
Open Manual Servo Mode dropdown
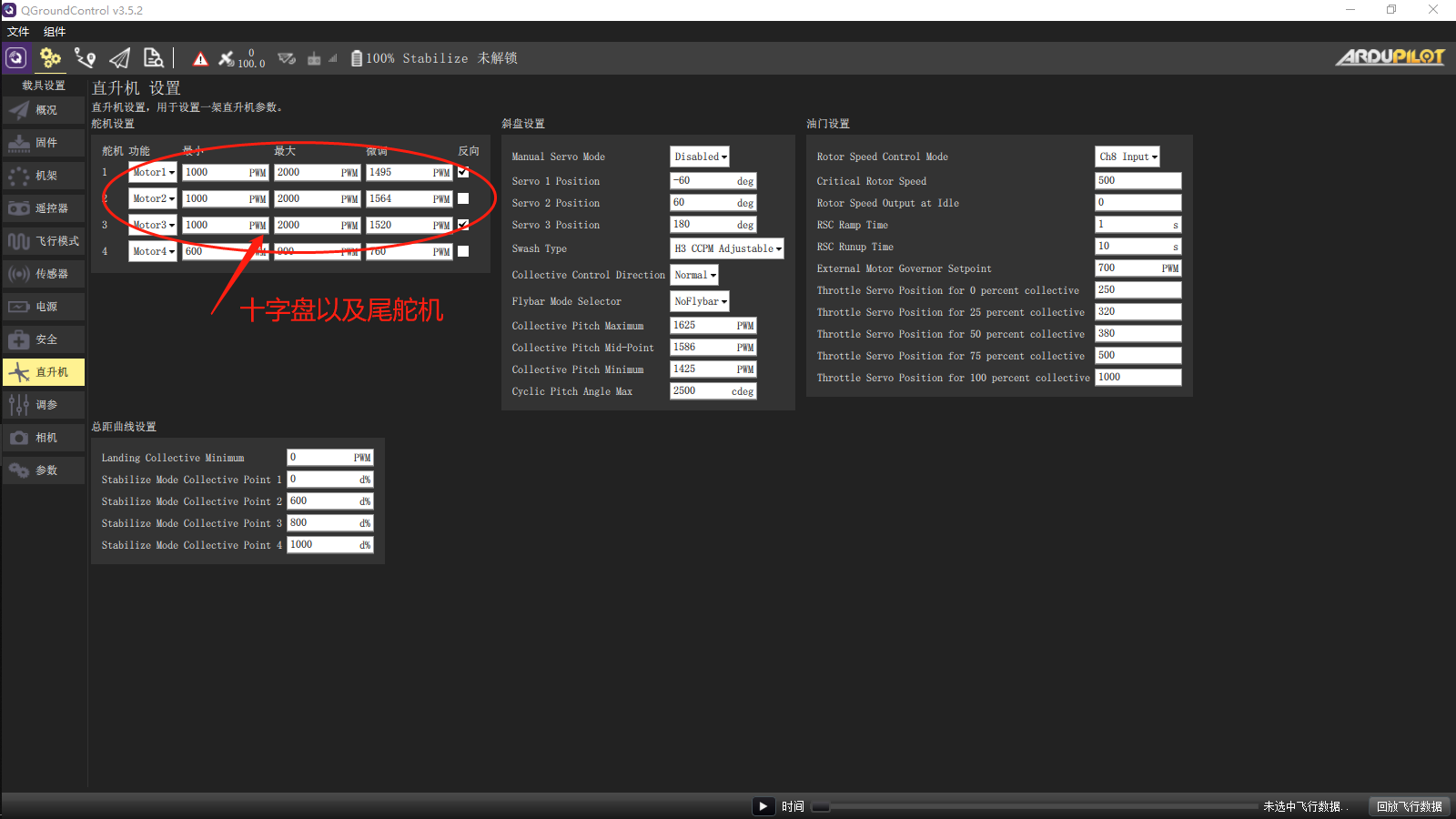pyautogui.click(x=700, y=157)
